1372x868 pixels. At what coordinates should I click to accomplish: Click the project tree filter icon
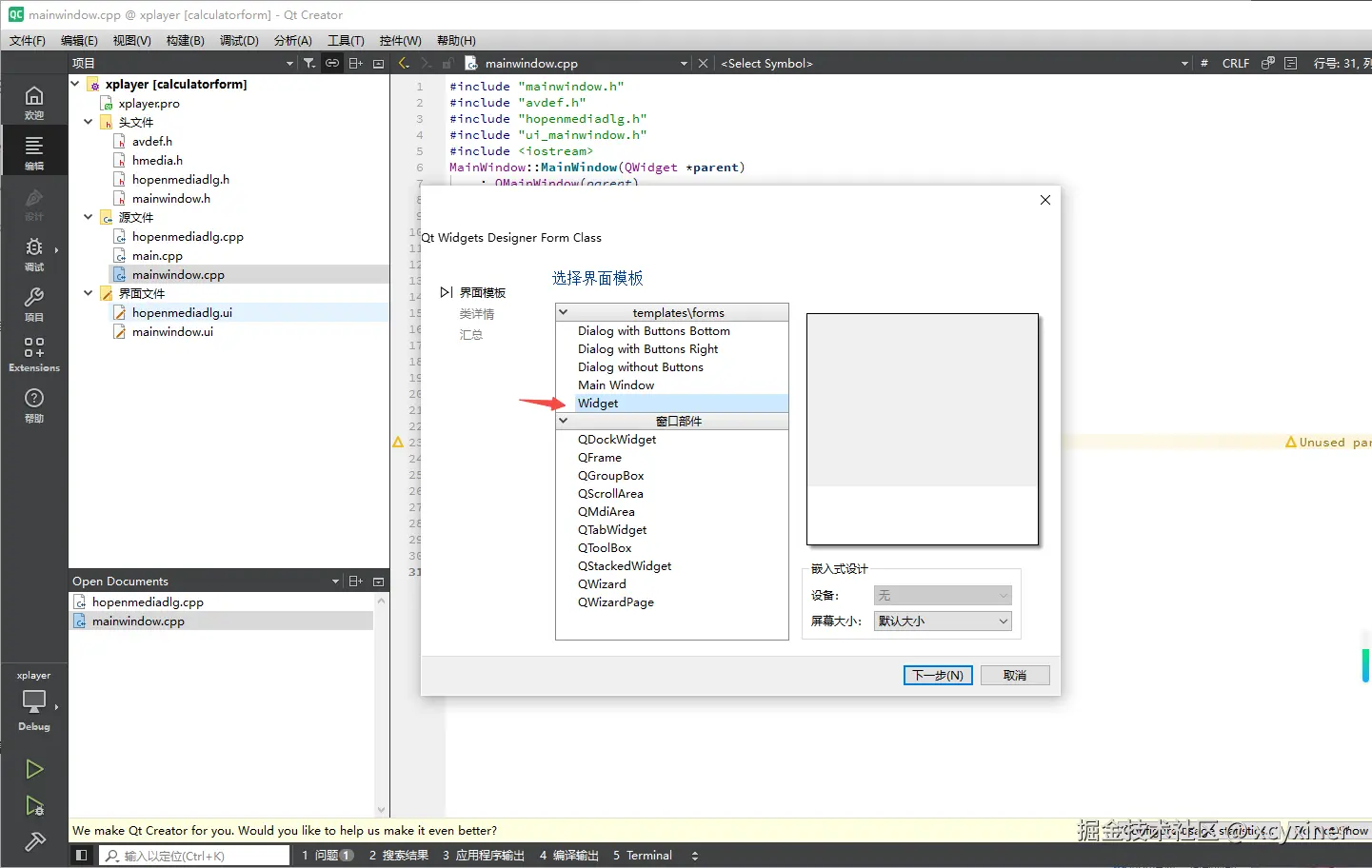(x=309, y=63)
